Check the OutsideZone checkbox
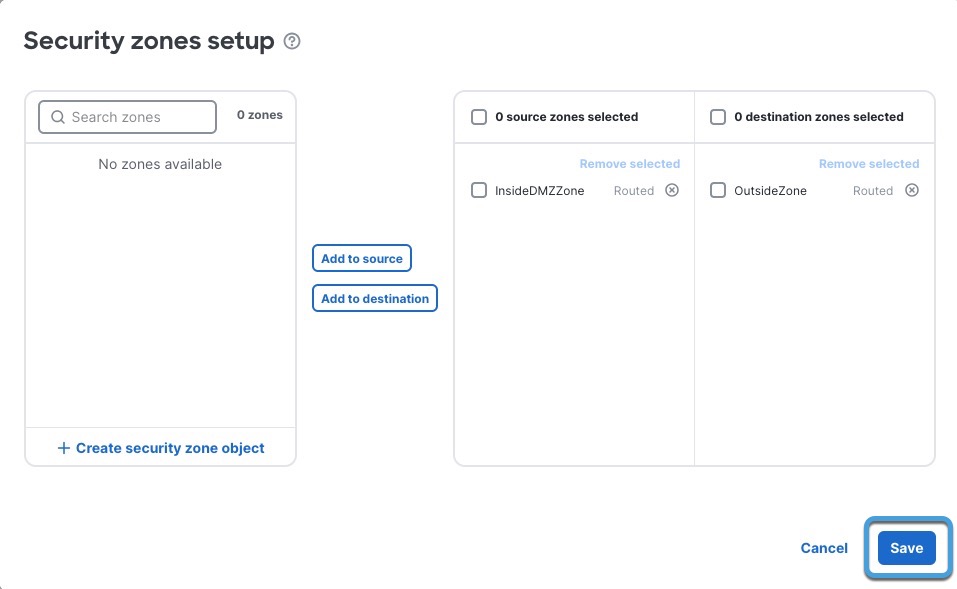This screenshot has width=957, height=589. pyautogui.click(x=718, y=190)
